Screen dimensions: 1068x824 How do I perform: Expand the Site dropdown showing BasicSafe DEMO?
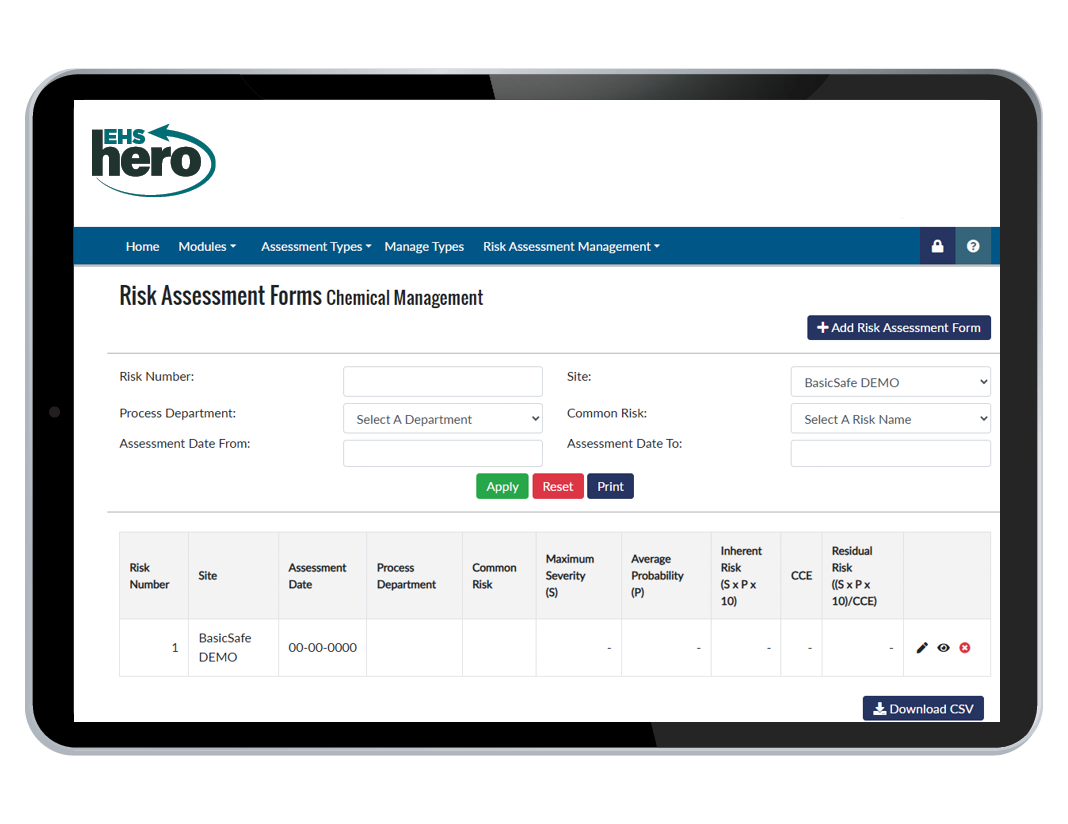tap(890, 382)
